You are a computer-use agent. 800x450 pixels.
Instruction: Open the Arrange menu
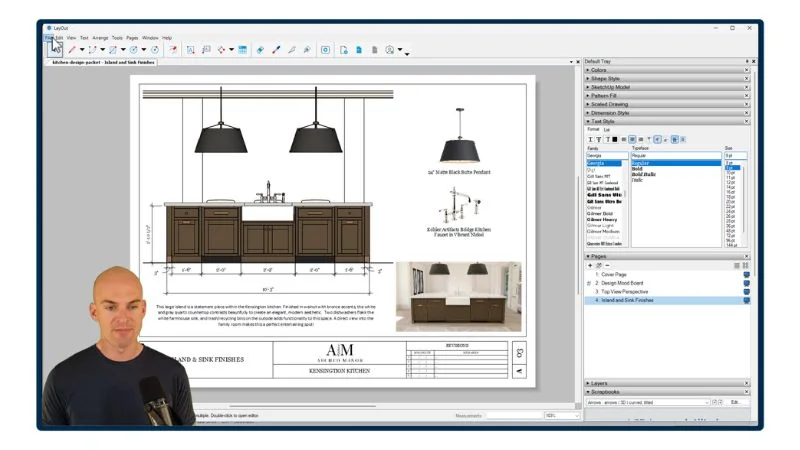pos(100,38)
